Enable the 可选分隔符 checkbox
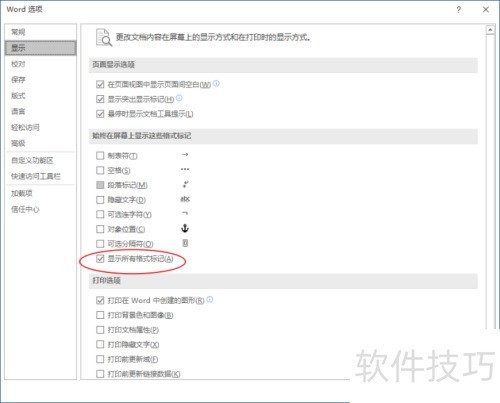Screen dimensions: 500x403 pos(100,244)
